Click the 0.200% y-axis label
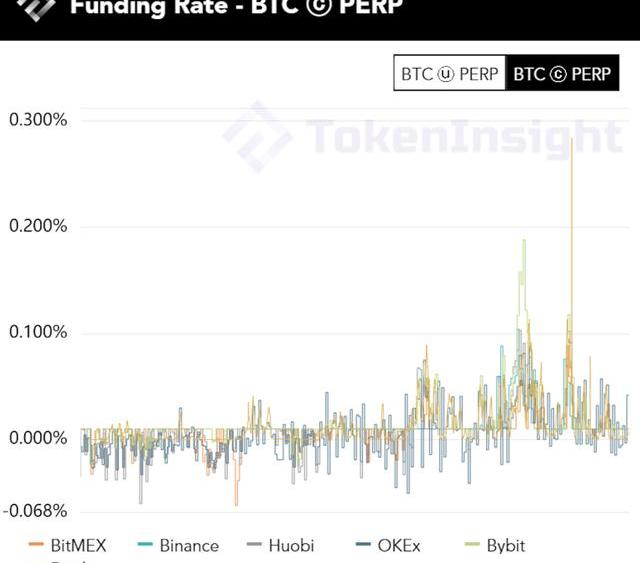Viewport: 640px width, 563px height. [x=38, y=226]
